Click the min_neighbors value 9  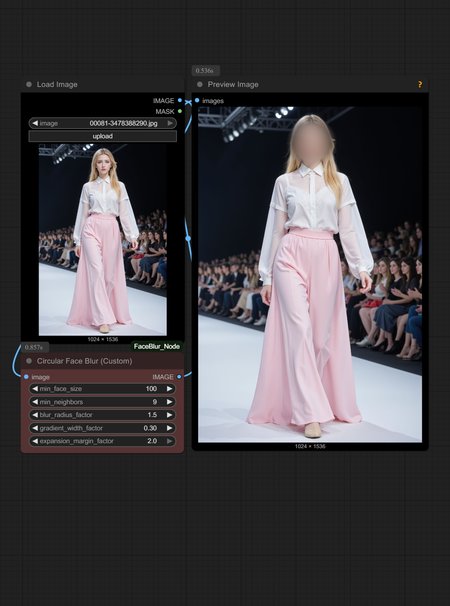(155, 402)
